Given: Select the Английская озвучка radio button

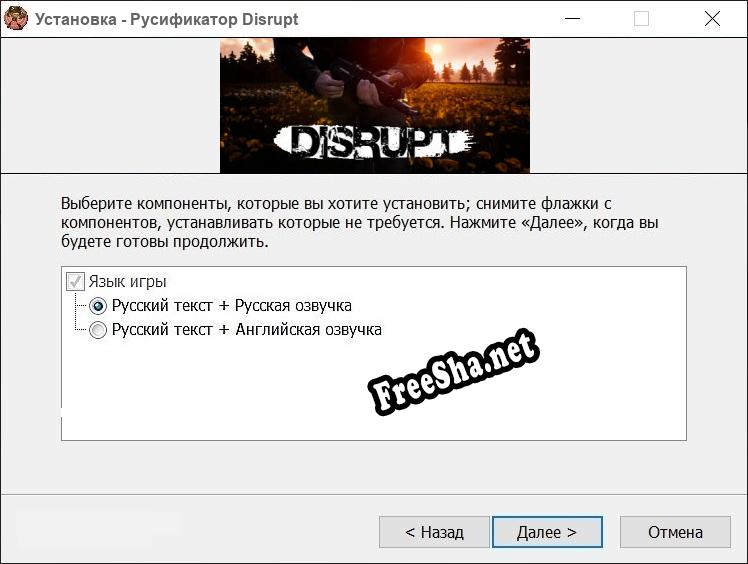Looking at the screenshot, I should click(x=98, y=330).
